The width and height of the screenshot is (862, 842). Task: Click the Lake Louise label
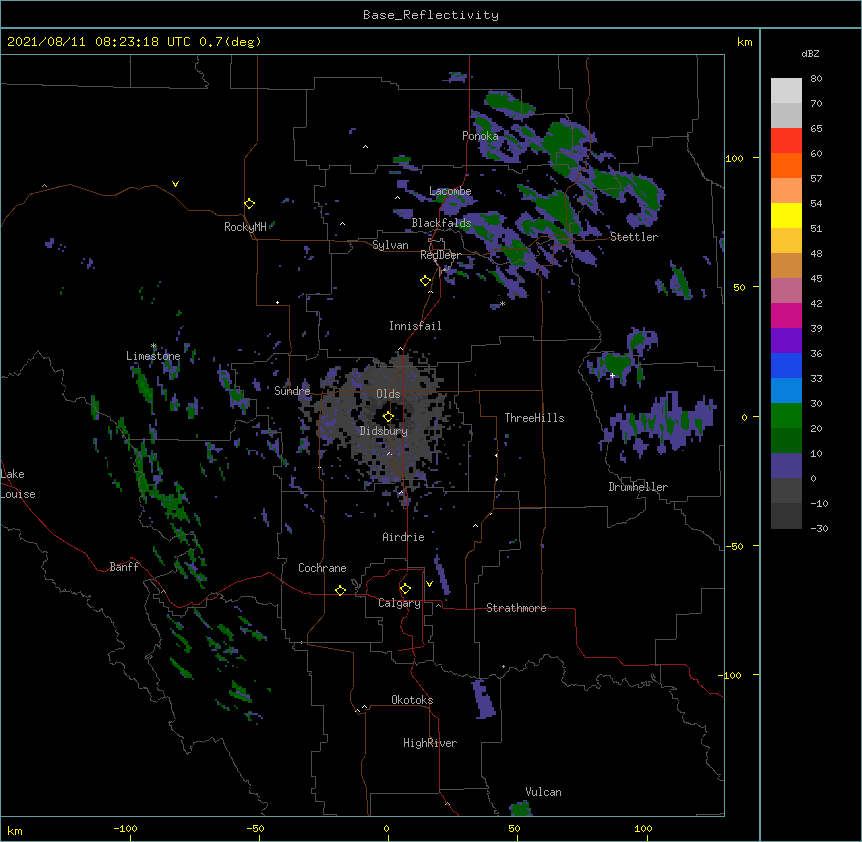pos(18,484)
